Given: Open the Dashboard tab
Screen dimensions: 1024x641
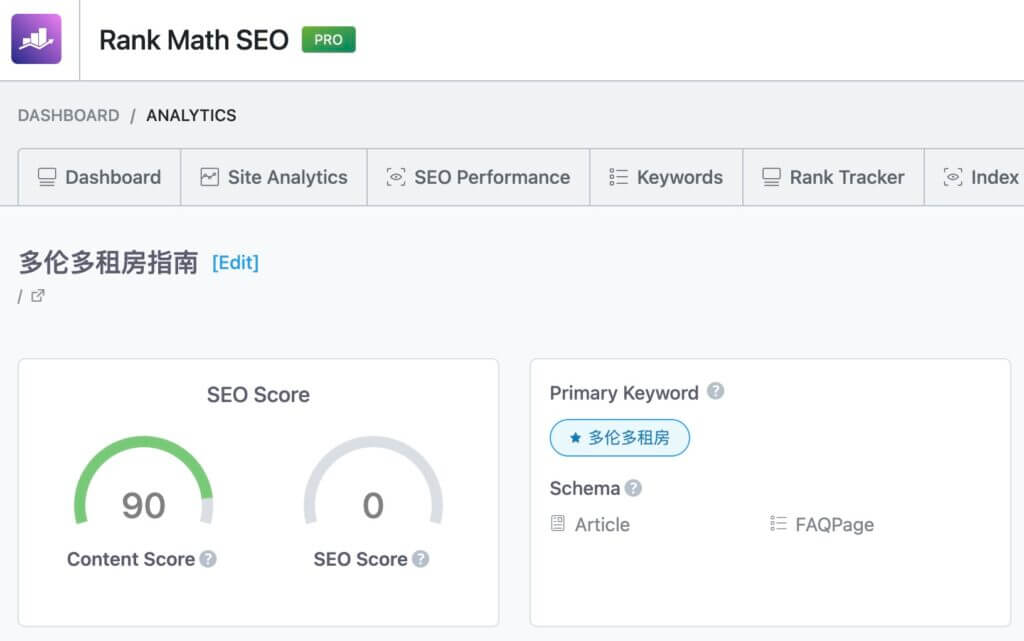Looking at the screenshot, I should (99, 178).
